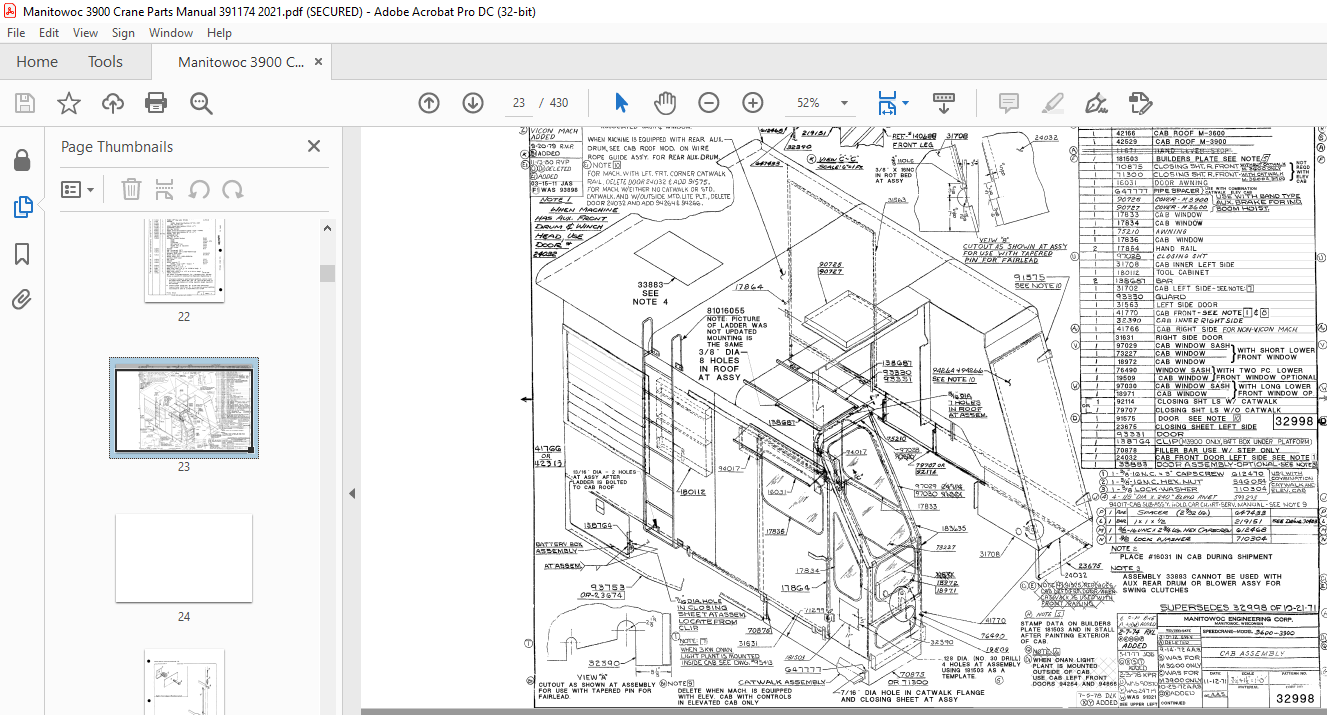Activate the Hand pan tool
This screenshot has width=1327, height=715.
click(x=665, y=103)
